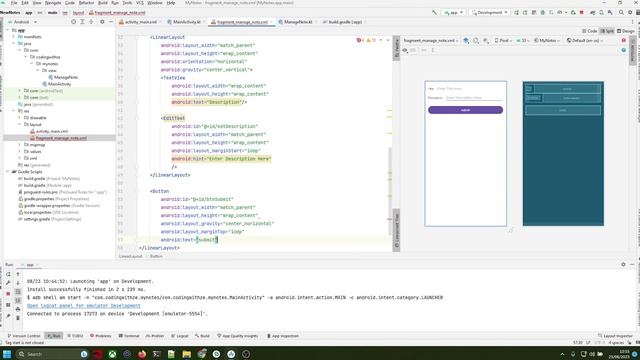Open Terminal tool window

click(x=129, y=336)
